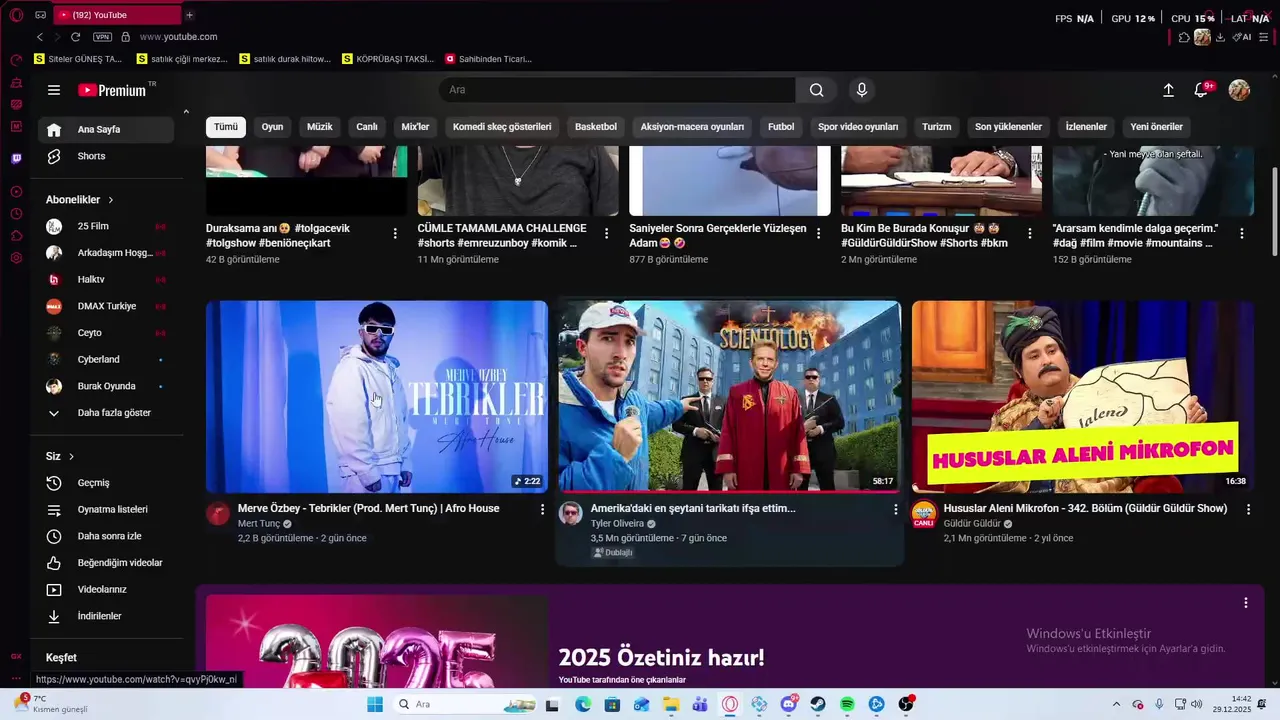Open the GX Corner controller icon

[x=40, y=15]
